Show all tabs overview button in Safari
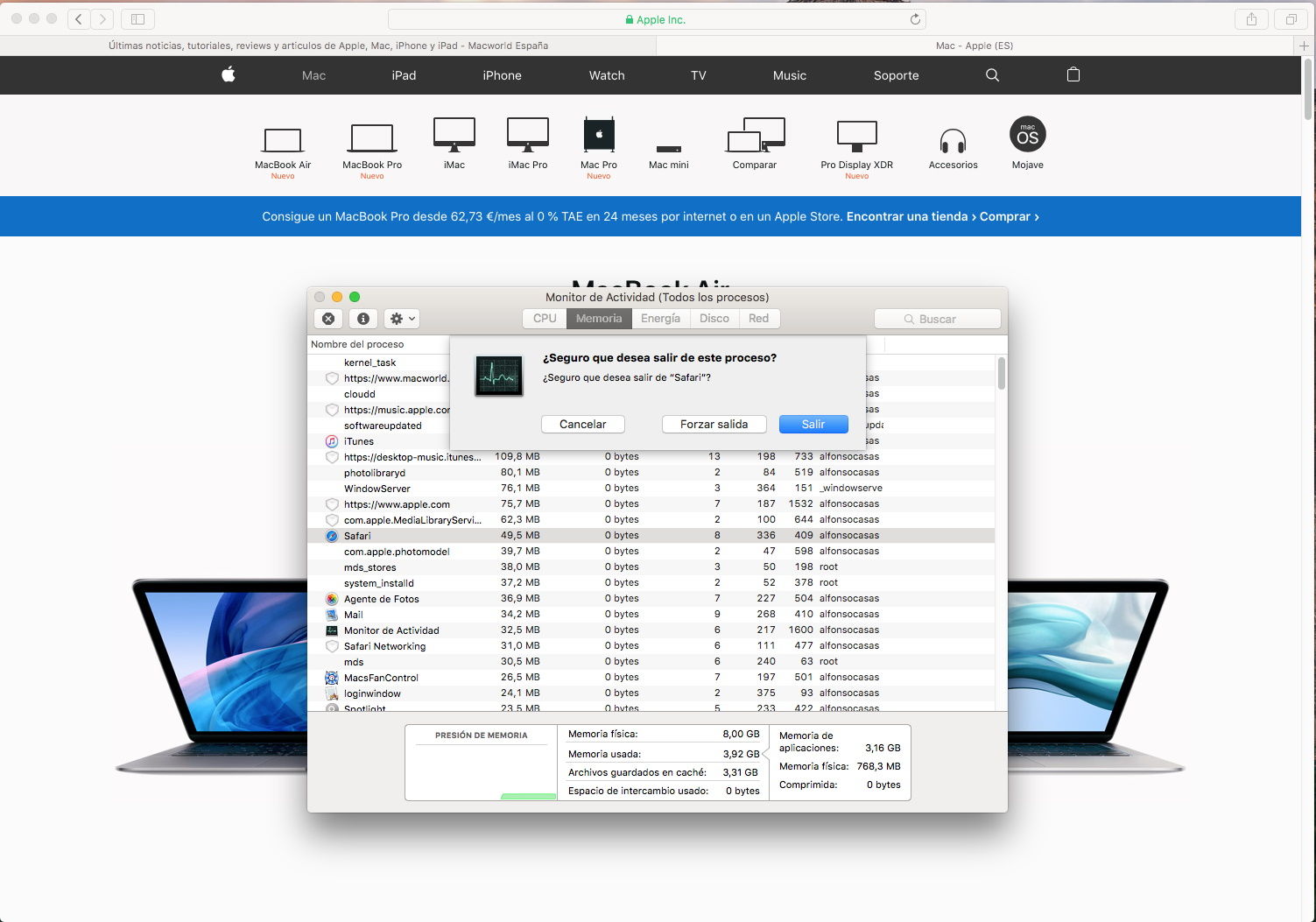 [1291, 18]
